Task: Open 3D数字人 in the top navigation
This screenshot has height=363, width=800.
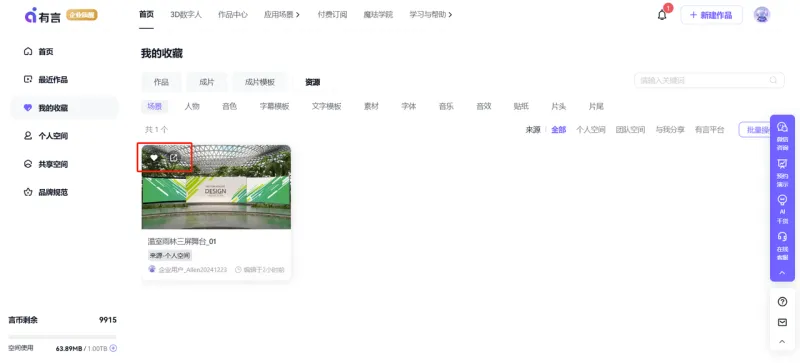Action: coord(186,15)
